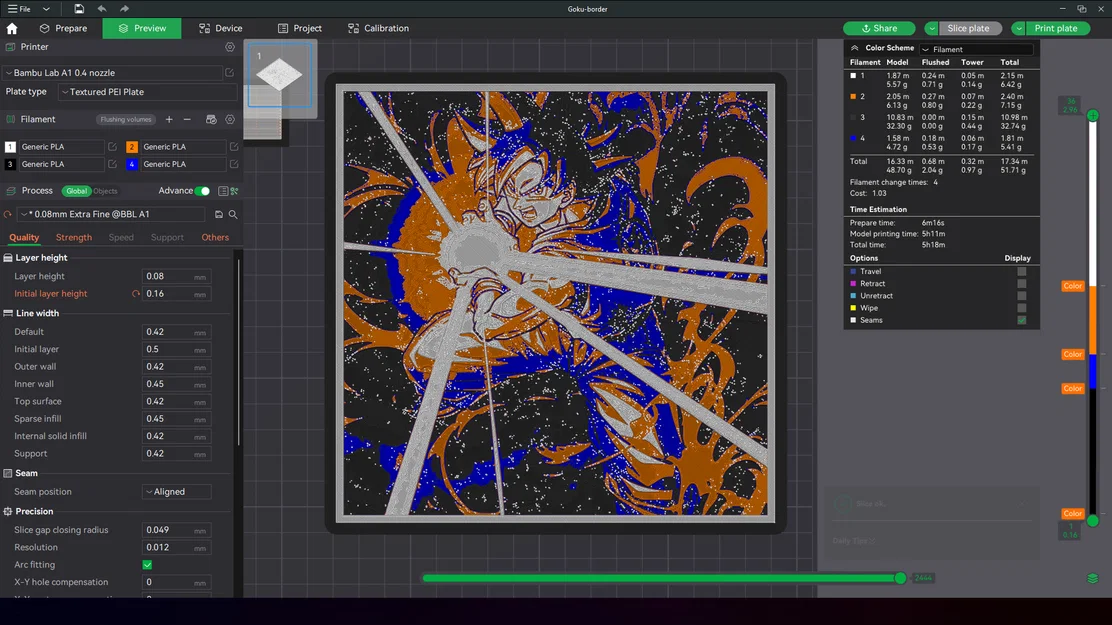Click the horizontal move slider handle
Screen dimensions: 1112x625
[x=901, y=578]
